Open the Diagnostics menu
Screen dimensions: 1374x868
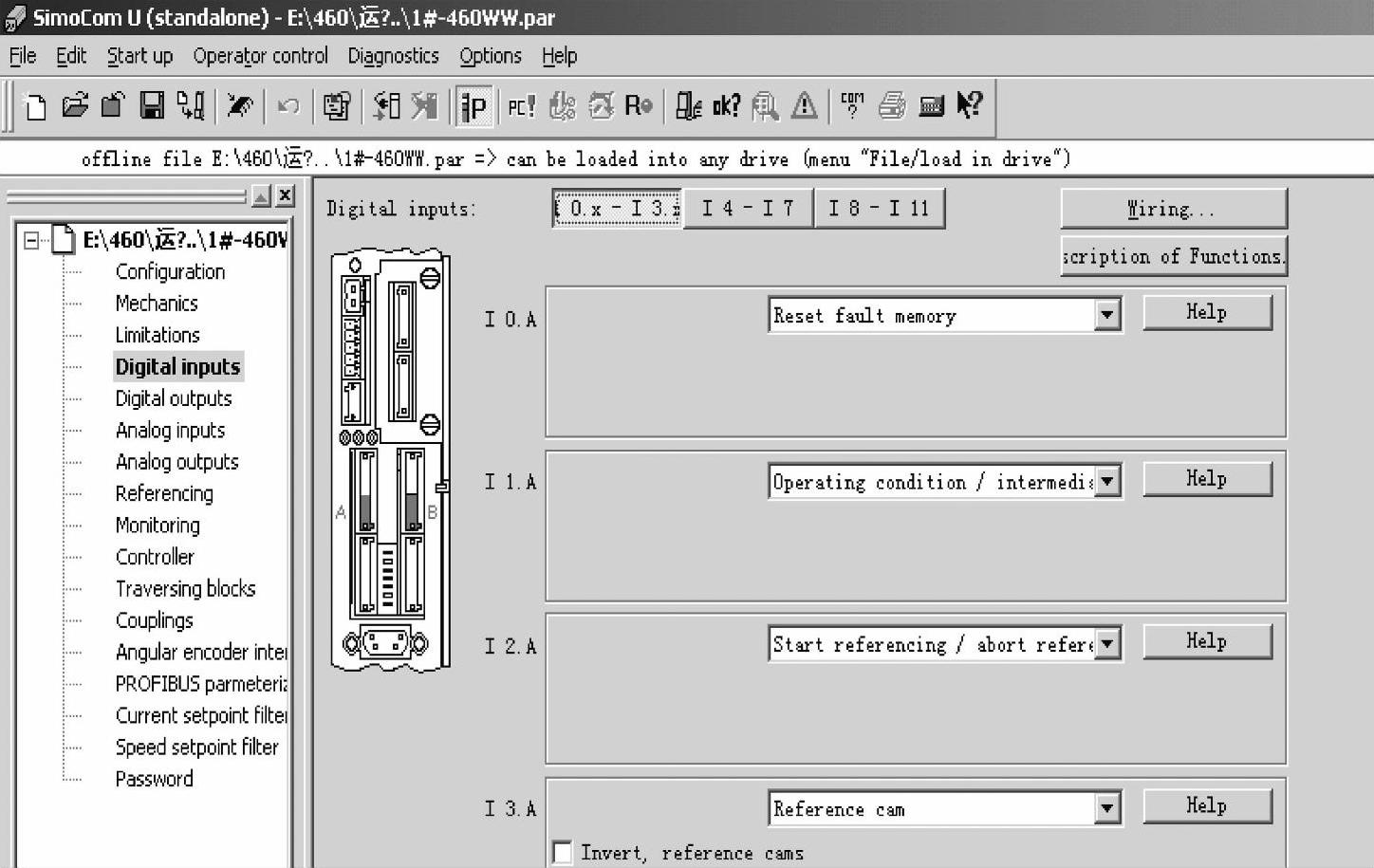[x=393, y=56]
